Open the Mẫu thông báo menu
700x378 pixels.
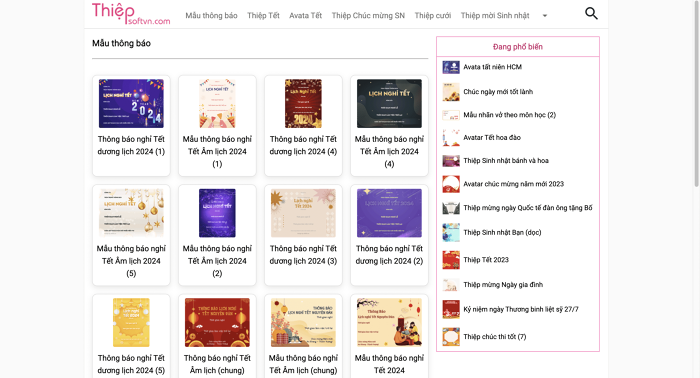pyautogui.click(x=211, y=16)
